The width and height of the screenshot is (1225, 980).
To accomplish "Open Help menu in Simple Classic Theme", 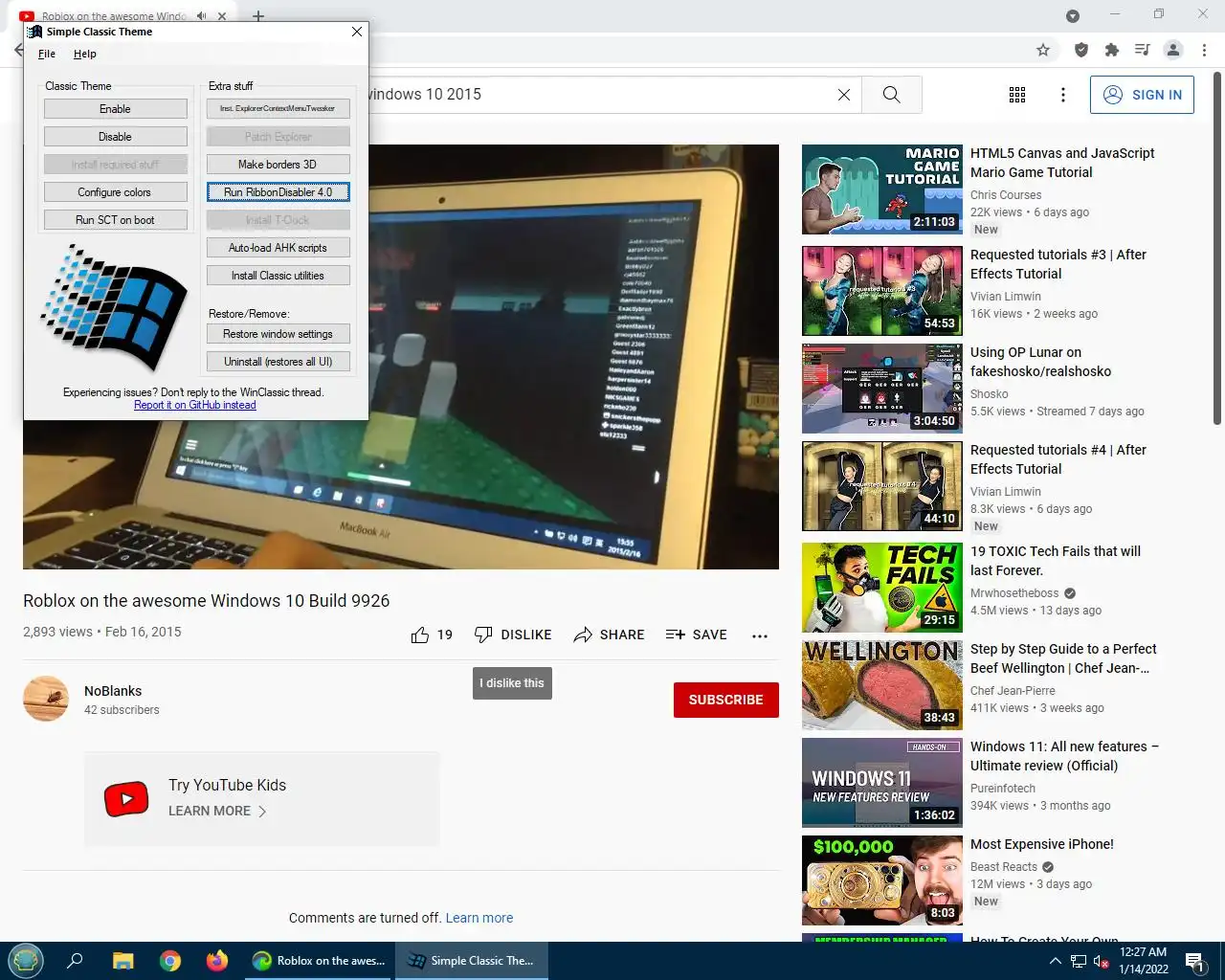I will pyautogui.click(x=85, y=55).
